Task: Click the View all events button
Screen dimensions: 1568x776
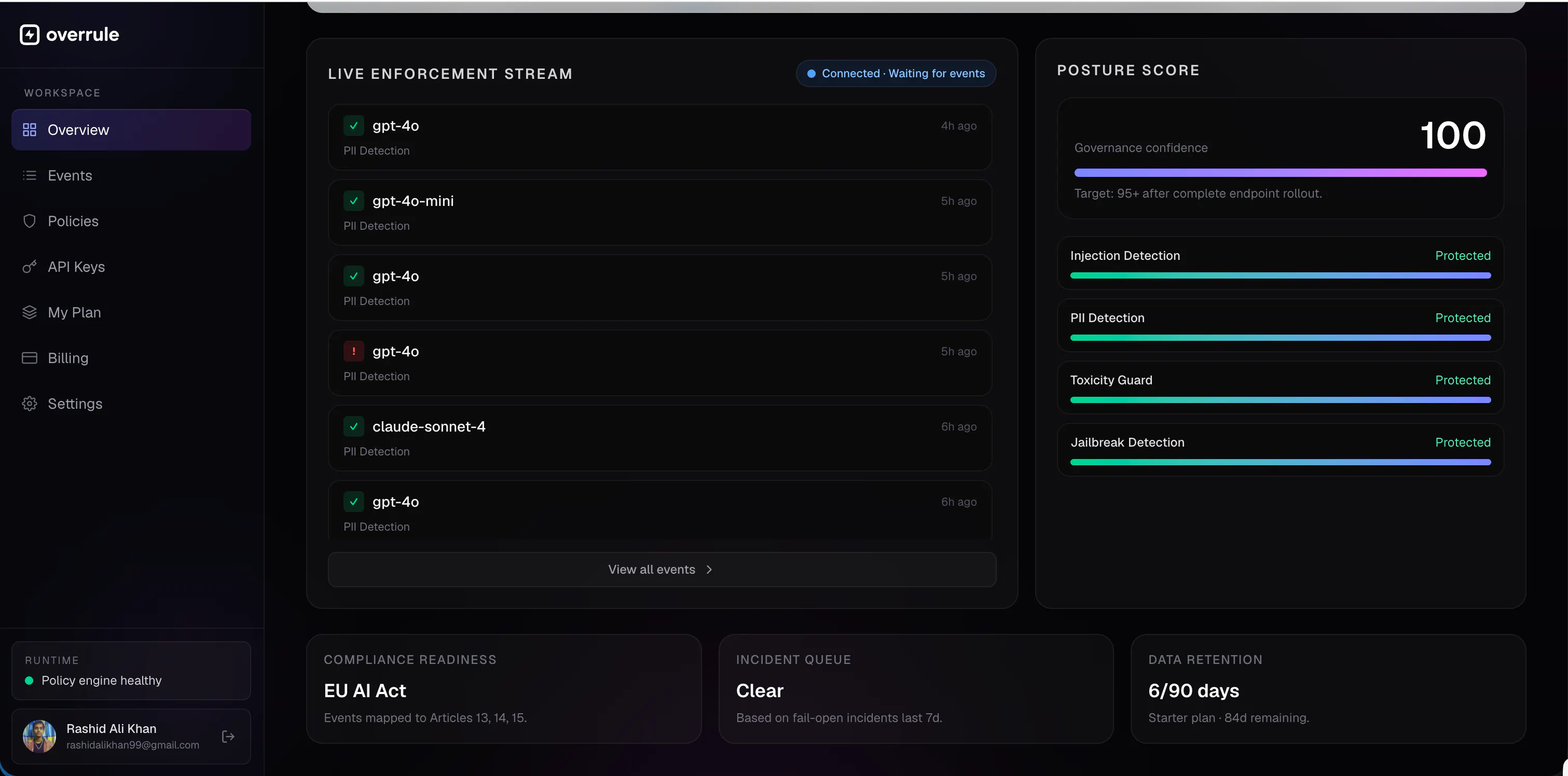Action: pos(662,569)
